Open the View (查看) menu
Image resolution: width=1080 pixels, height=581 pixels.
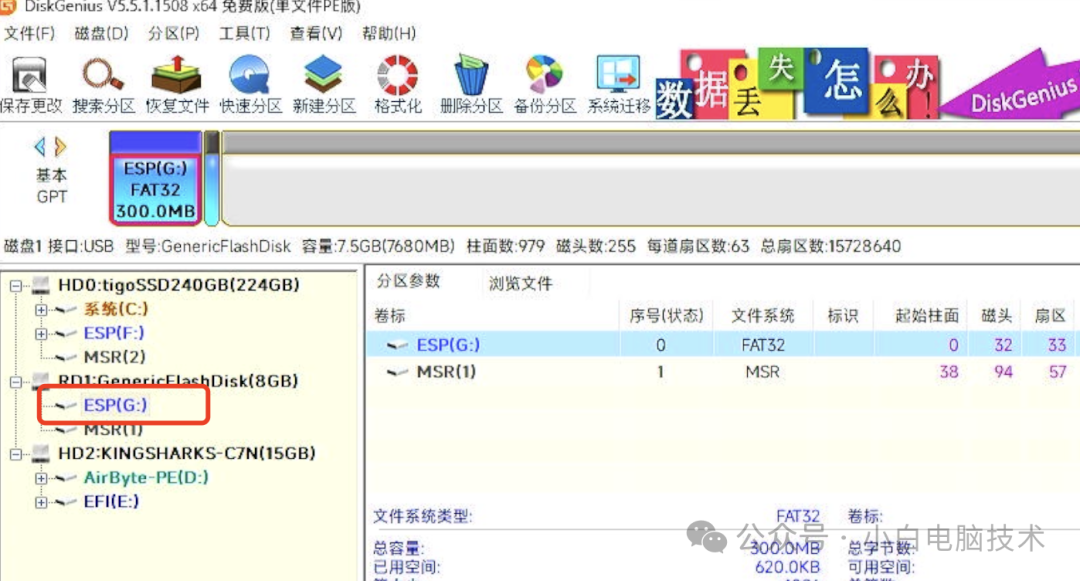(316, 34)
